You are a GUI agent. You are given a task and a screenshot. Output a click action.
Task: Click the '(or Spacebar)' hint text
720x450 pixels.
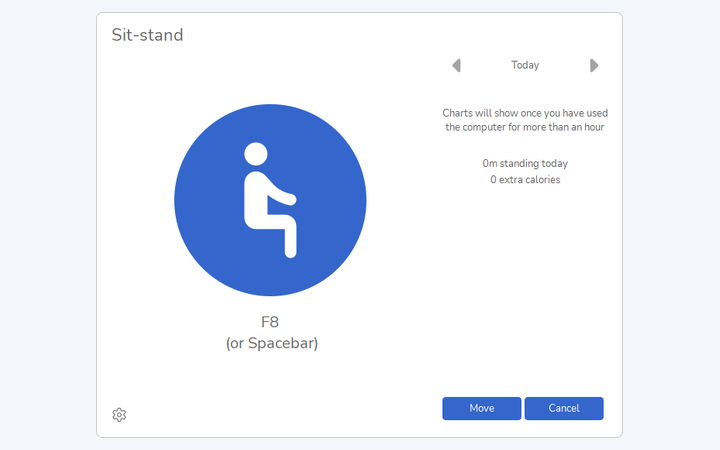[x=272, y=343]
